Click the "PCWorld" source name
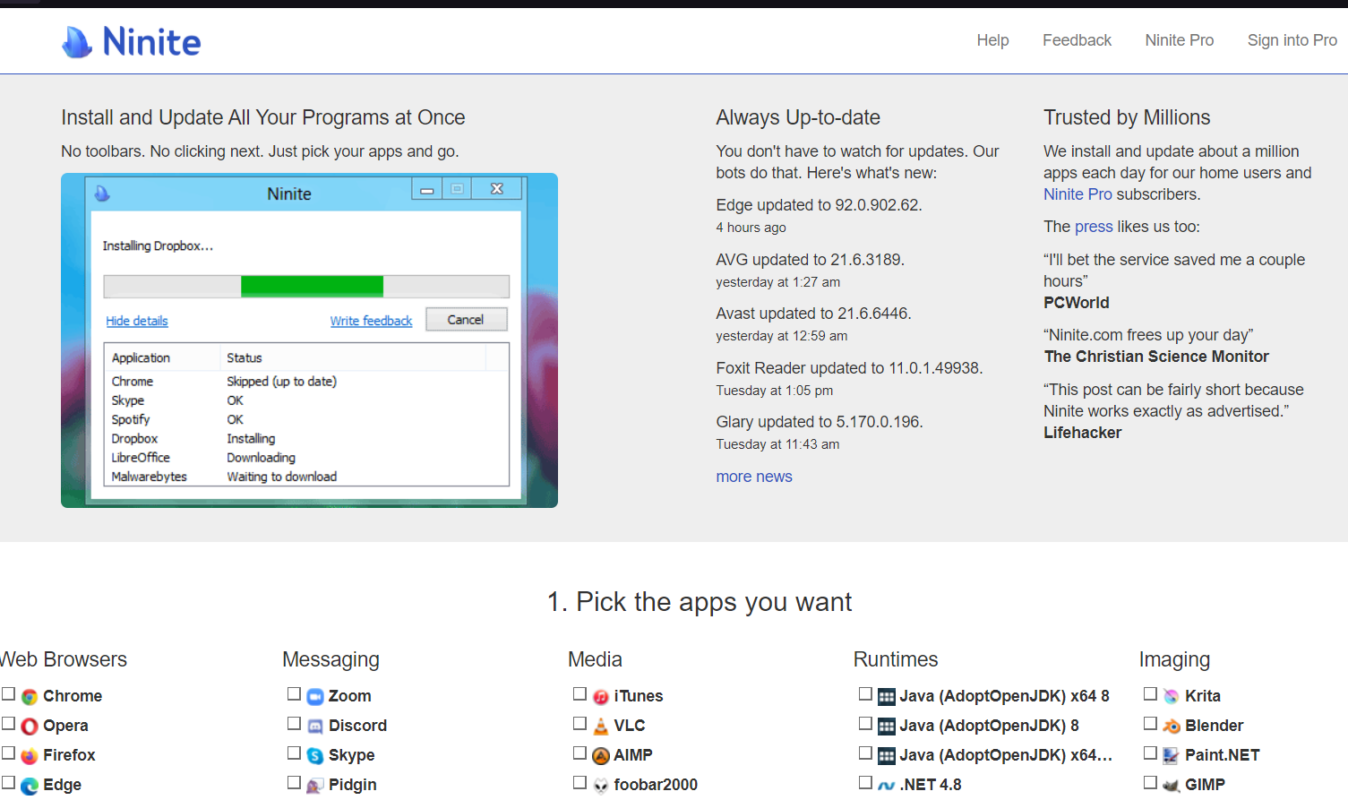1348x800 pixels. (1077, 303)
